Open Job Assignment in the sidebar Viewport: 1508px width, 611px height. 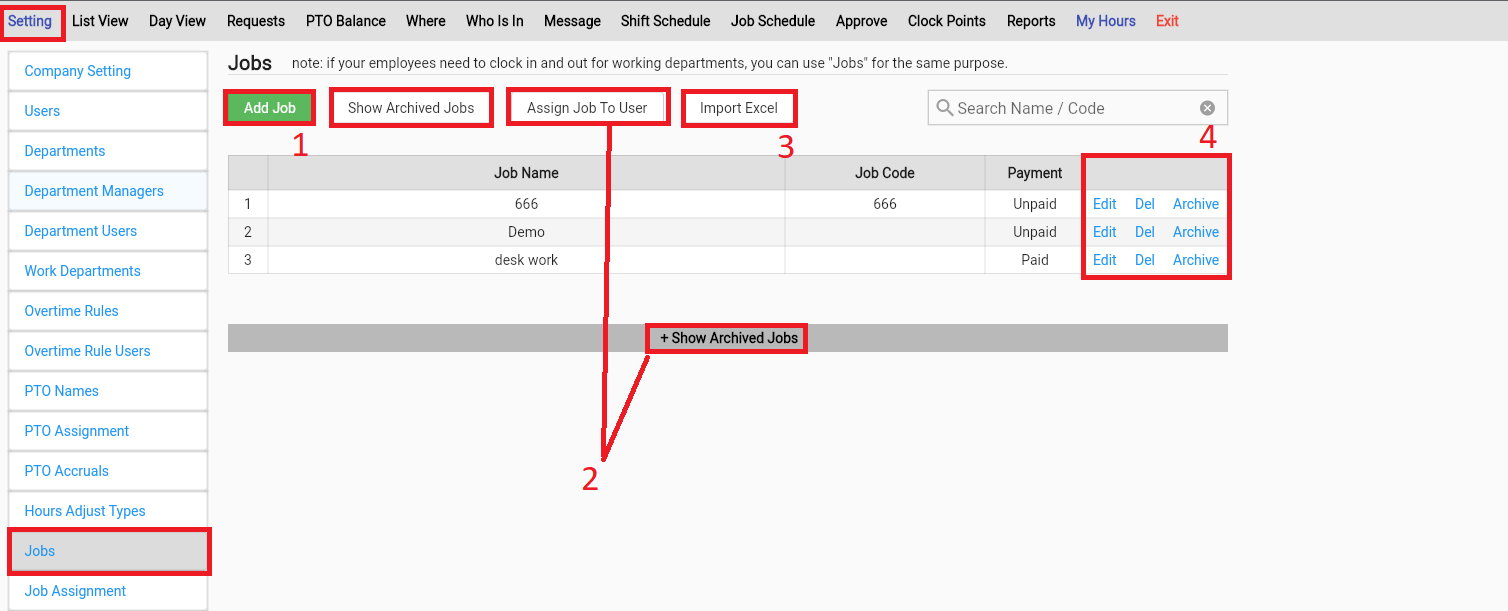pos(108,591)
